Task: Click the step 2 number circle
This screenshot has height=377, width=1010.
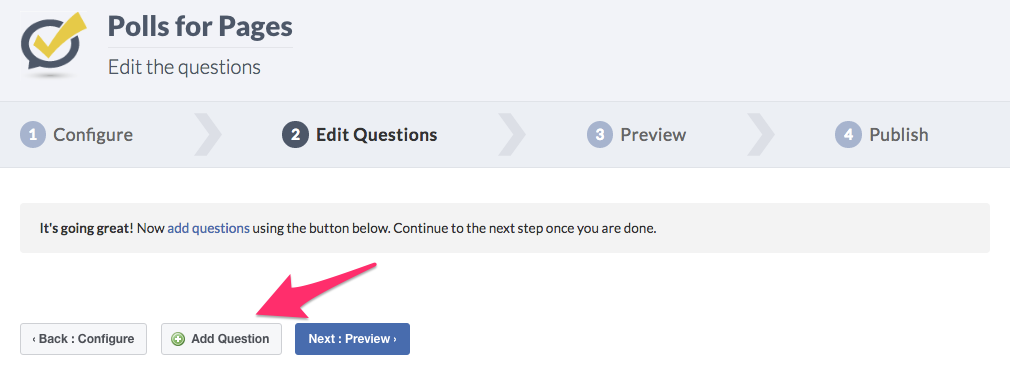Action: click(295, 135)
